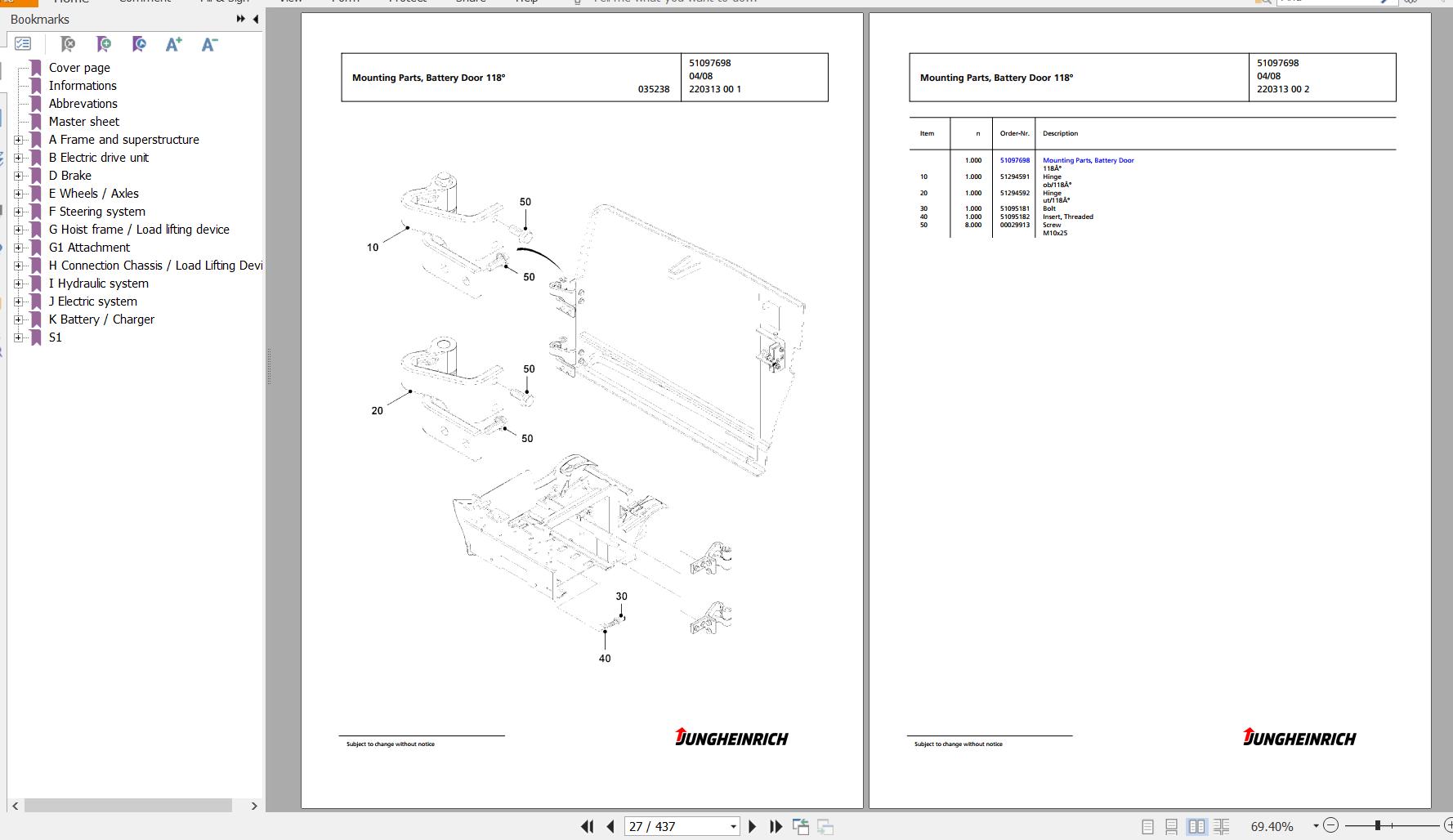Click the zoom out minus button

[x=1330, y=826]
